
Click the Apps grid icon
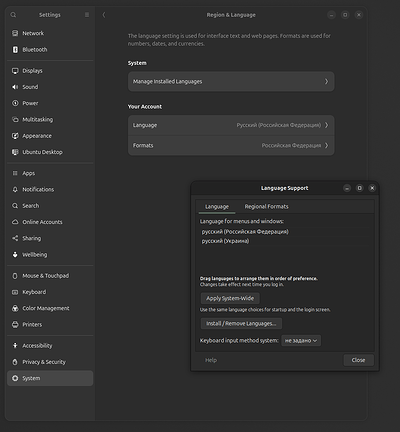15,173
